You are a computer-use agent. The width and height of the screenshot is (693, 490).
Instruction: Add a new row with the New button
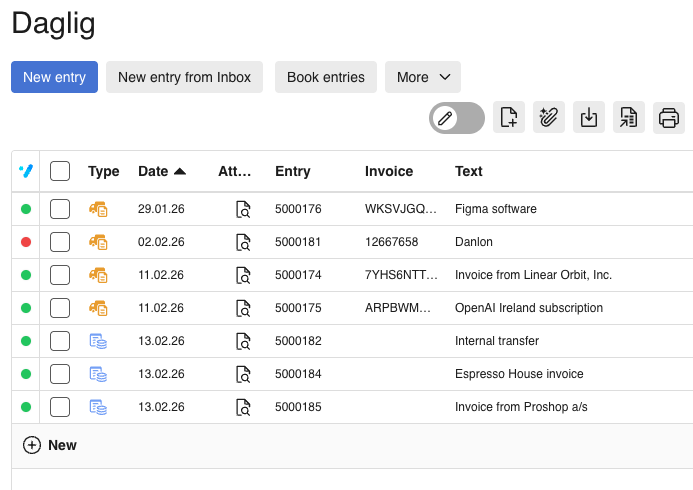pyautogui.click(x=50, y=445)
